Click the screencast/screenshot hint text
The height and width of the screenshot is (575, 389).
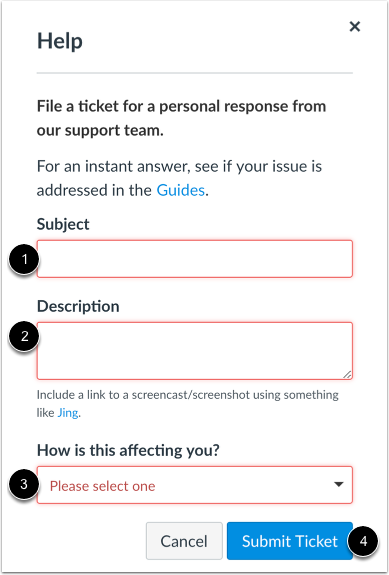click(x=187, y=404)
